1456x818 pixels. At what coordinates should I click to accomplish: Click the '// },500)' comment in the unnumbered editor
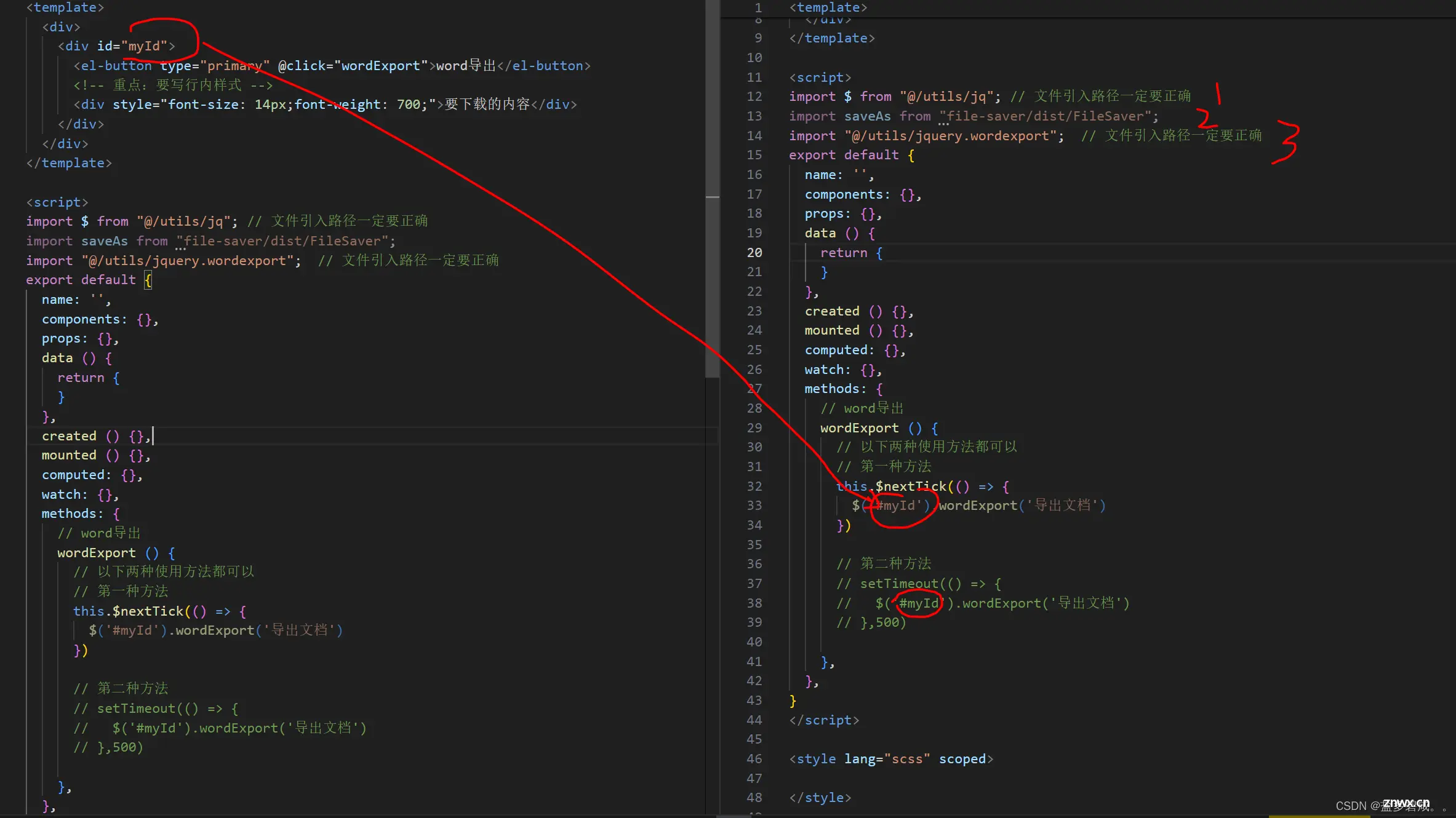pyautogui.click(x=108, y=747)
